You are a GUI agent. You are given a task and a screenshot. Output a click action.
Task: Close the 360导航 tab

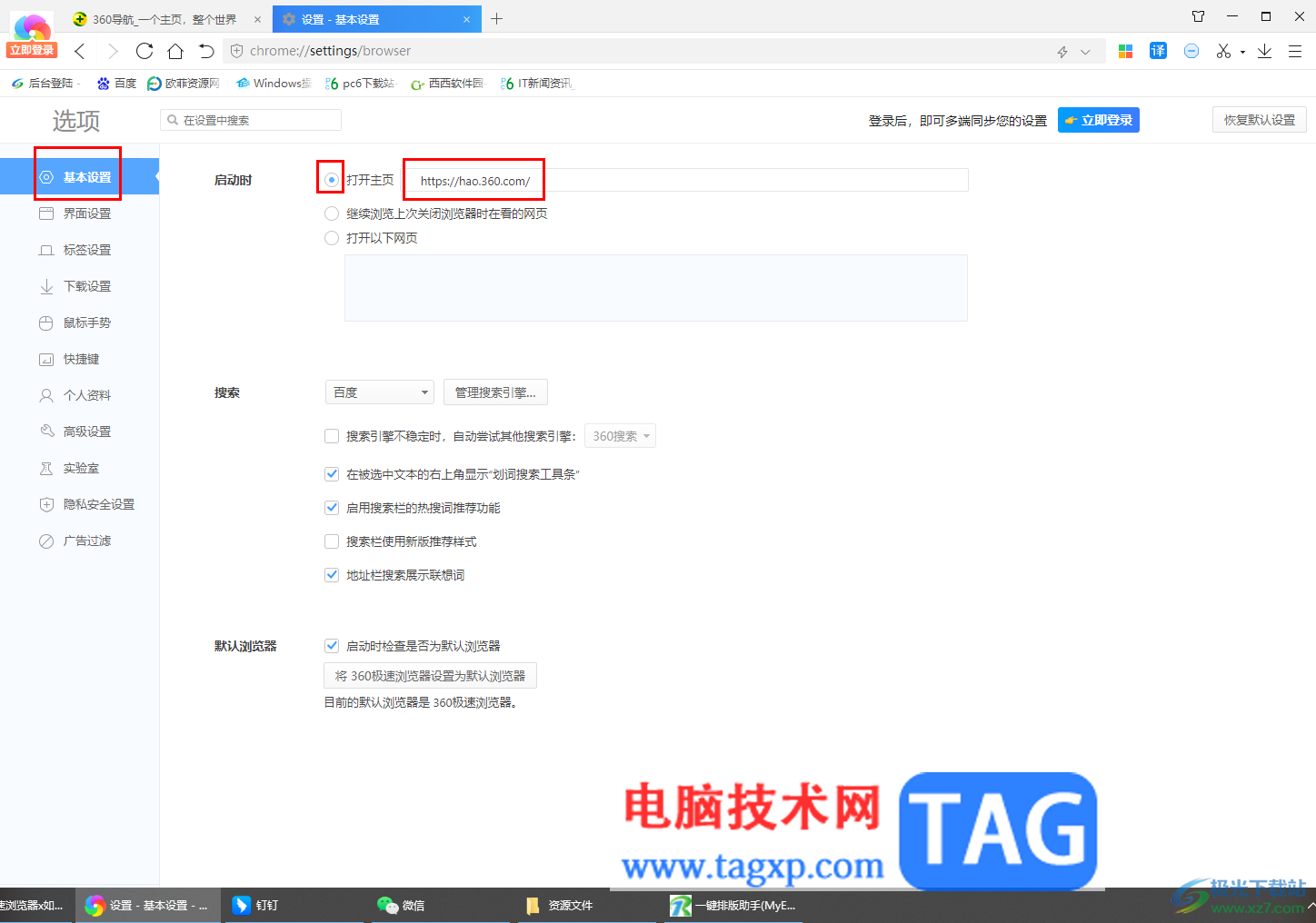[x=258, y=19]
